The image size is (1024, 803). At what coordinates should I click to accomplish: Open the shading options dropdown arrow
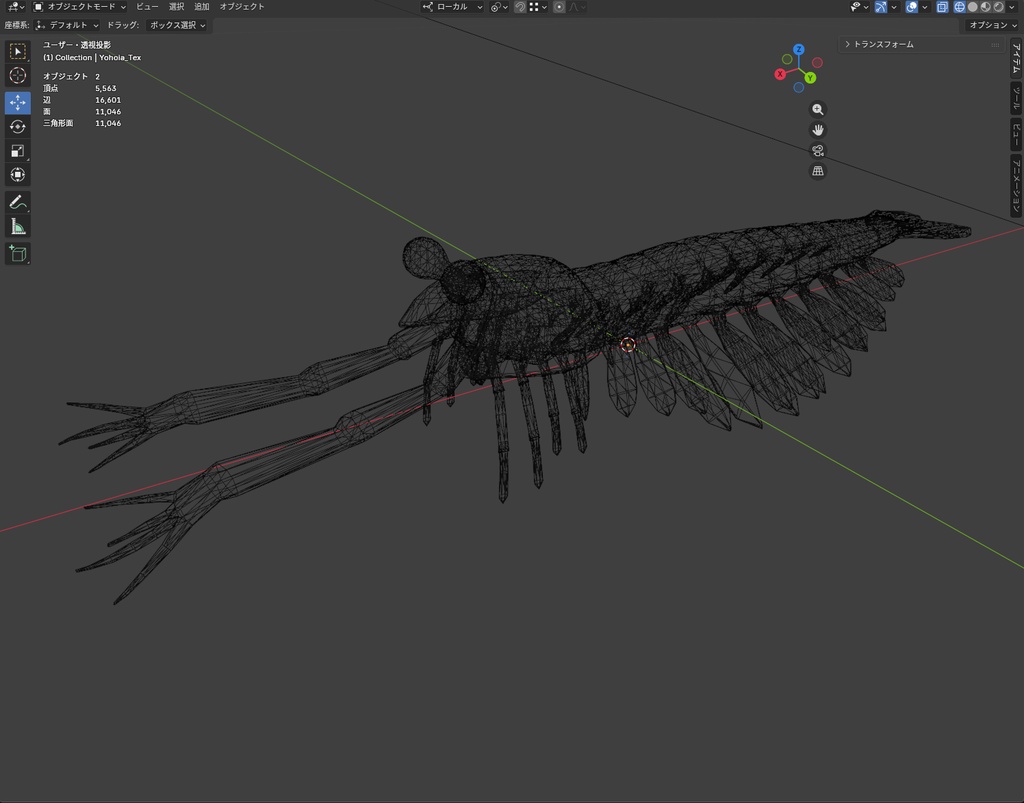1012,7
